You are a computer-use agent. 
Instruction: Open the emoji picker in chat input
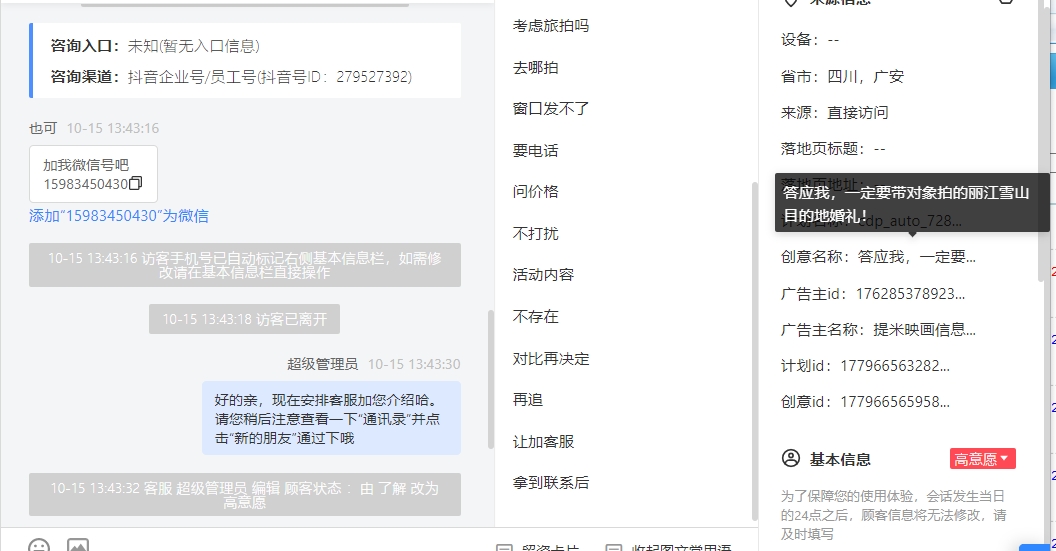[39, 545]
